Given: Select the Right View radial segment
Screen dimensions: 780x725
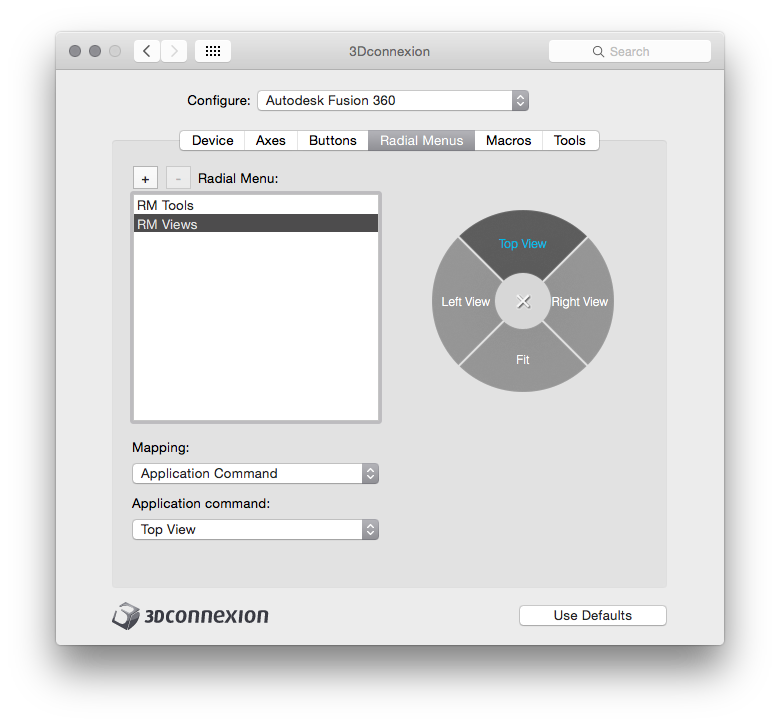Looking at the screenshot, I should tap(580, 302).
